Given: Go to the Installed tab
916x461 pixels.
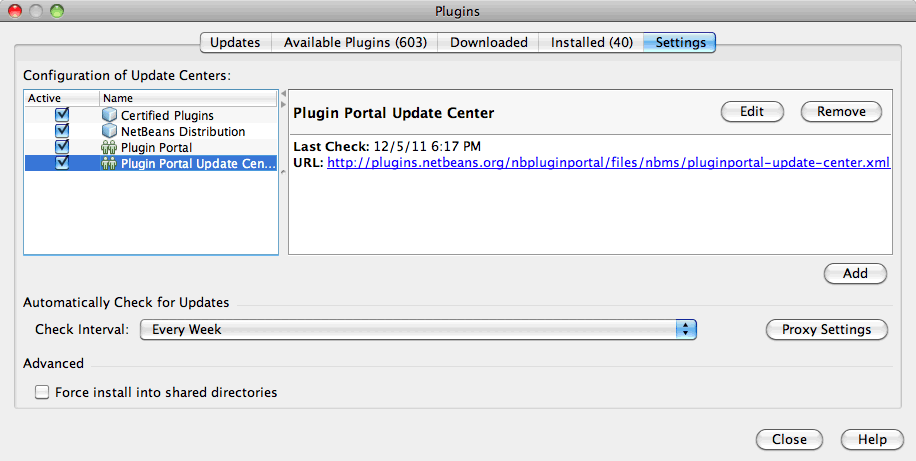Looking at the screenshot, I should pyautogui.click(x=591, y=43).
